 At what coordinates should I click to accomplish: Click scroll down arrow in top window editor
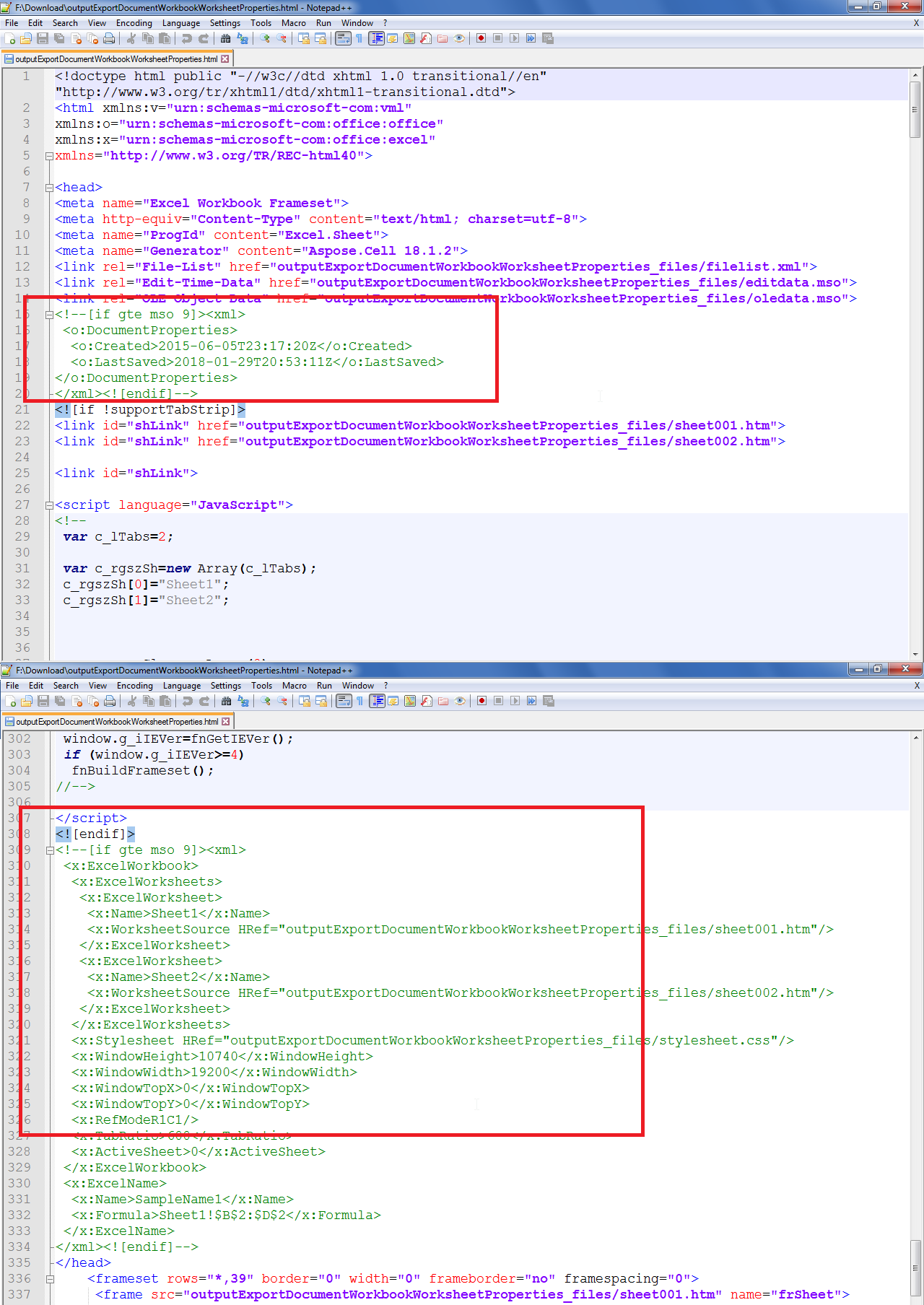(x=915, y=654)
